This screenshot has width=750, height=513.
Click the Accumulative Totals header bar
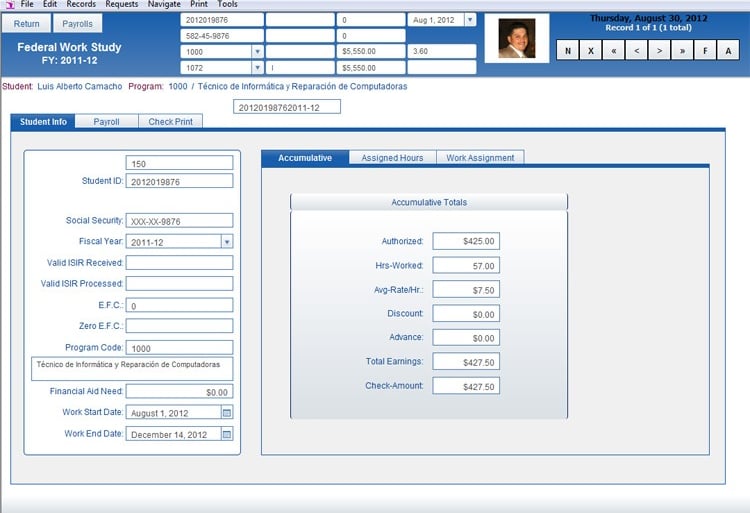(429, 202)
